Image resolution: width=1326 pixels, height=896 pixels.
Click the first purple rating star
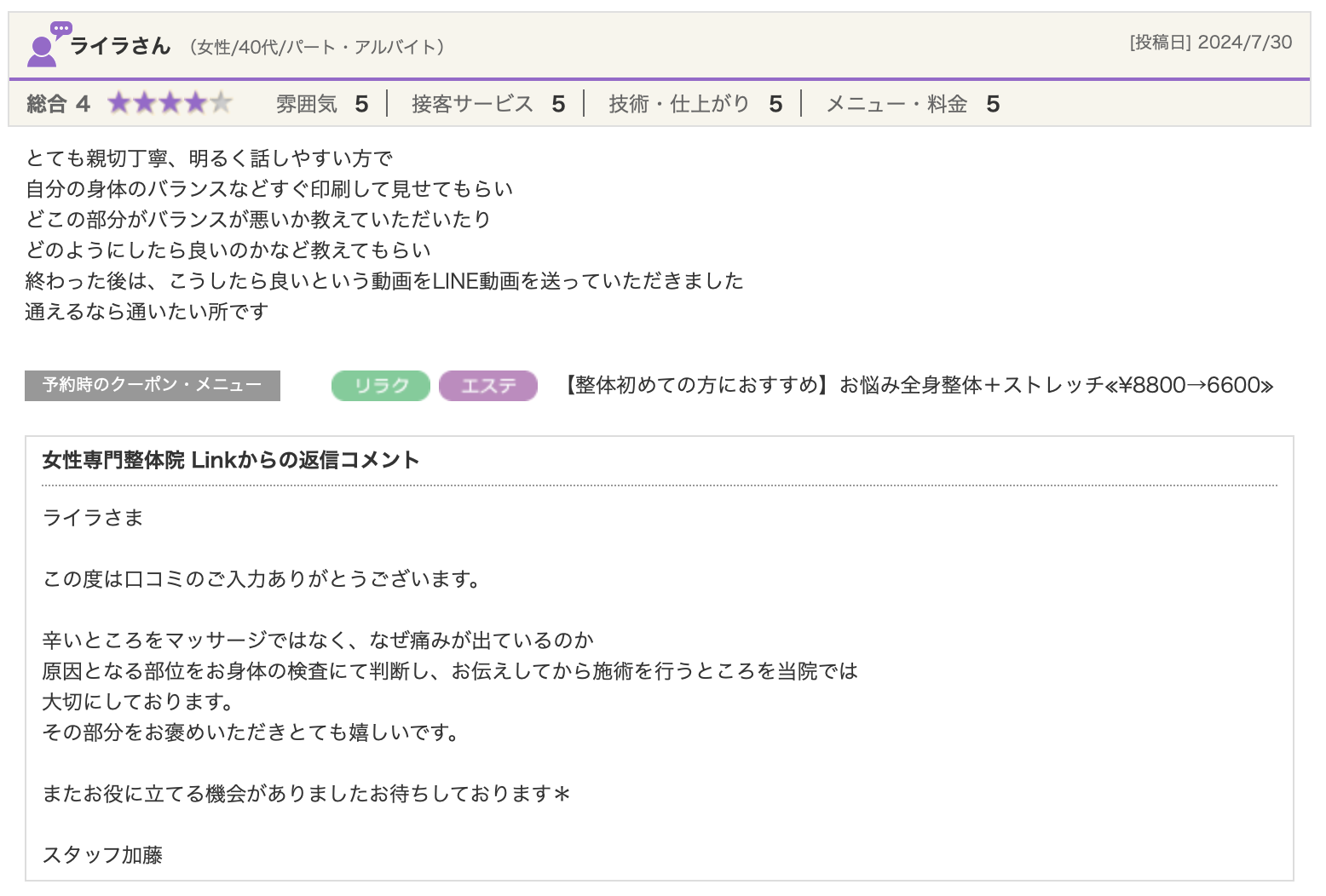[119, 103]
